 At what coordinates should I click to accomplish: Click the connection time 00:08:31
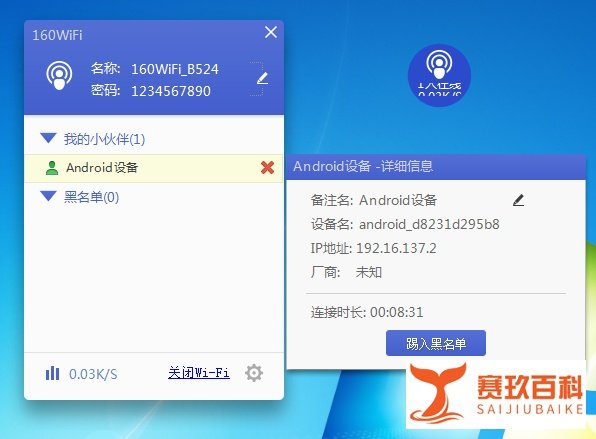pyautogui.click(x=396, y=312)
